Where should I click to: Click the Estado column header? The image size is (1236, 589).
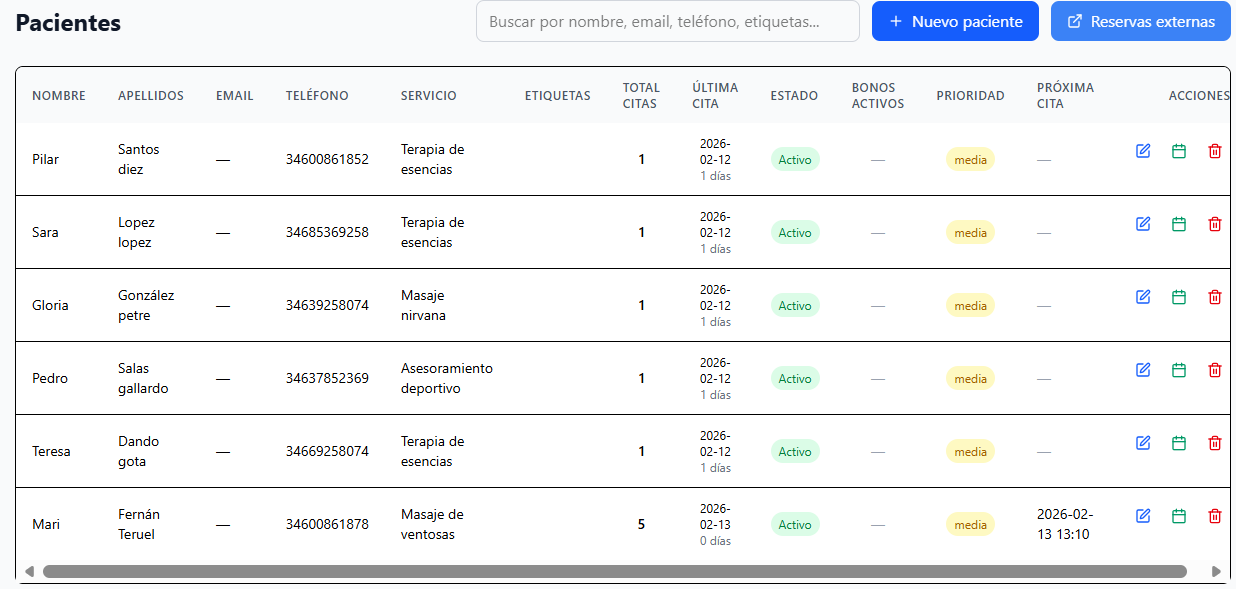pyautogui.click(x=794, y=96)
